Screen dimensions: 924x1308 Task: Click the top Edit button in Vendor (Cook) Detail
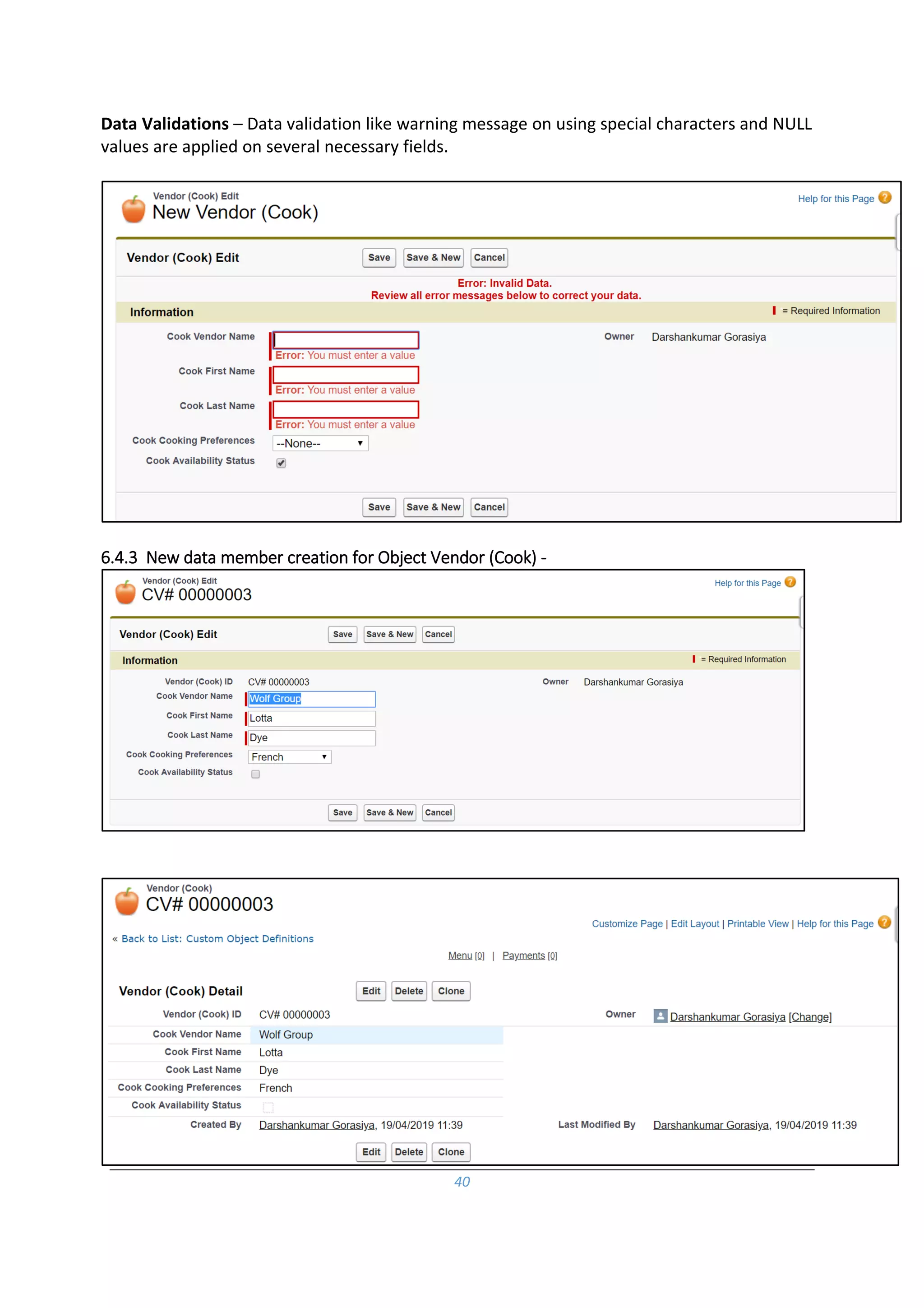[371, 991]
